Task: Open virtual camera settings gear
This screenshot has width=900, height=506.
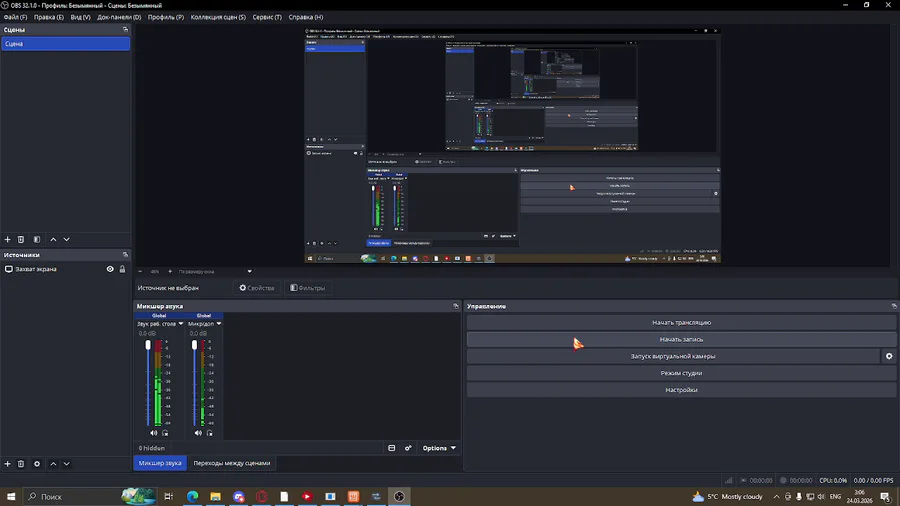Action: [889, 356]
